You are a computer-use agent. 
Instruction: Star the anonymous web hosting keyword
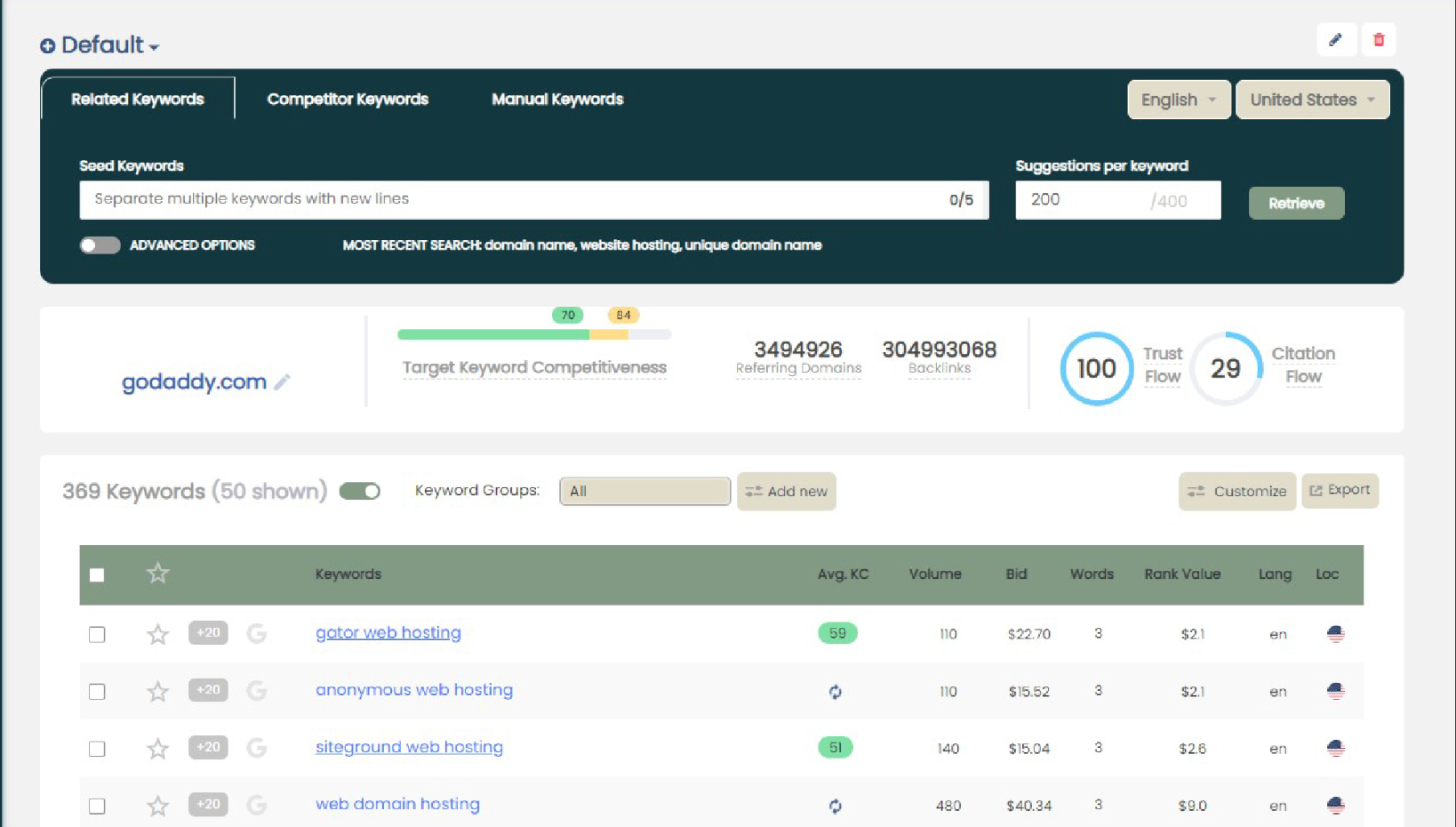click(157, 691)
